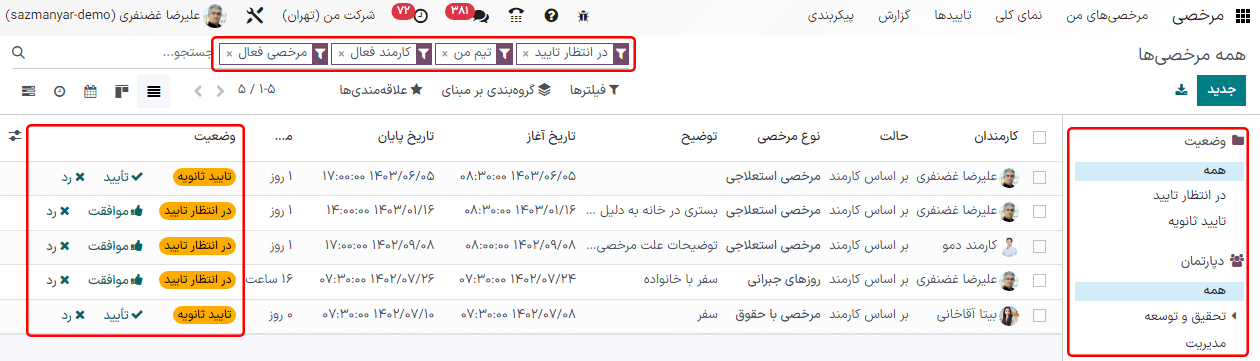Open user menu (sazmanyar-demo)
Image resolution: width=1260 pixels, height=361 pixels.
tap(115, 16)
